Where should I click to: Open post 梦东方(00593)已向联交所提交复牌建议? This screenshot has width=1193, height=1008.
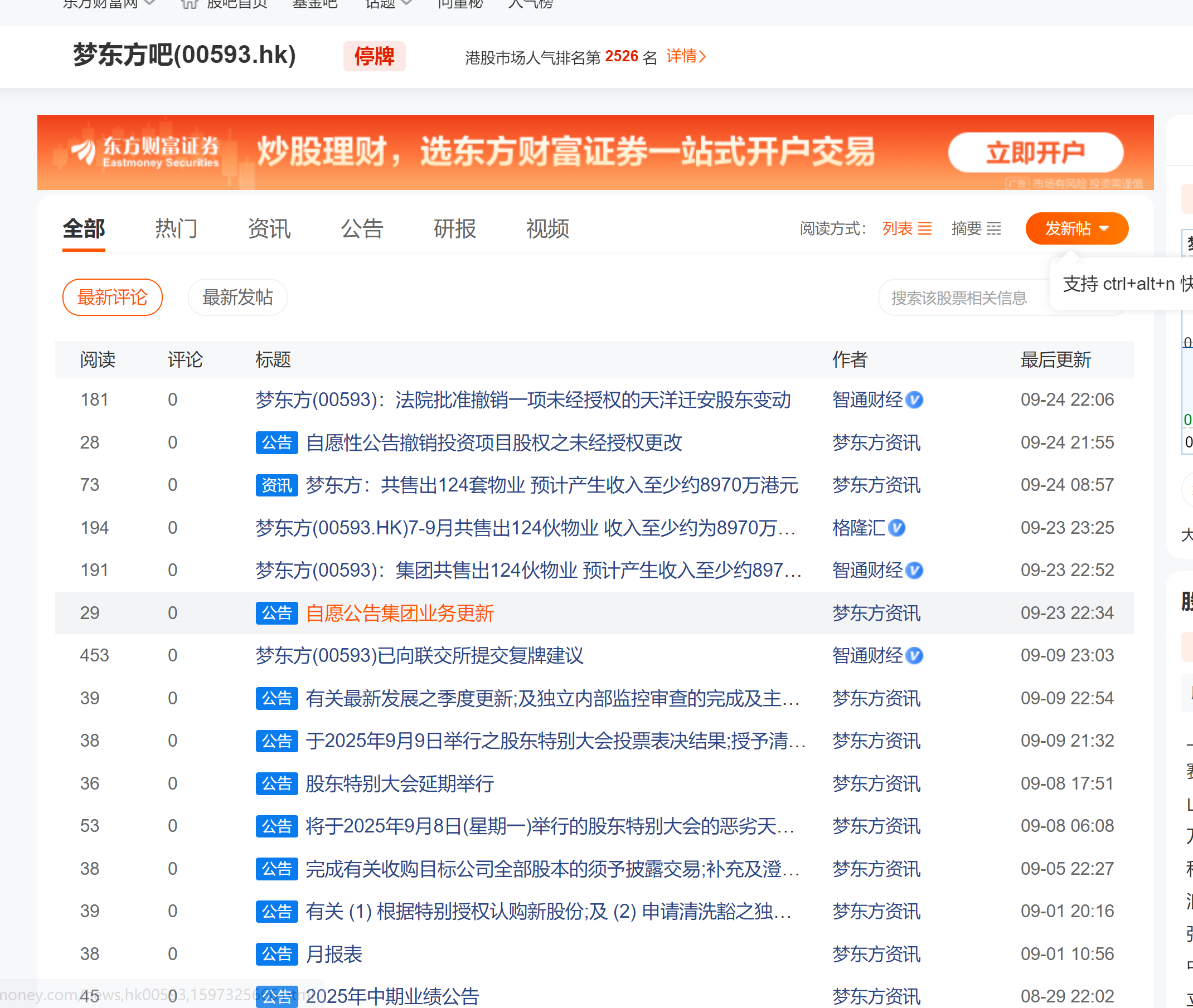419,655
